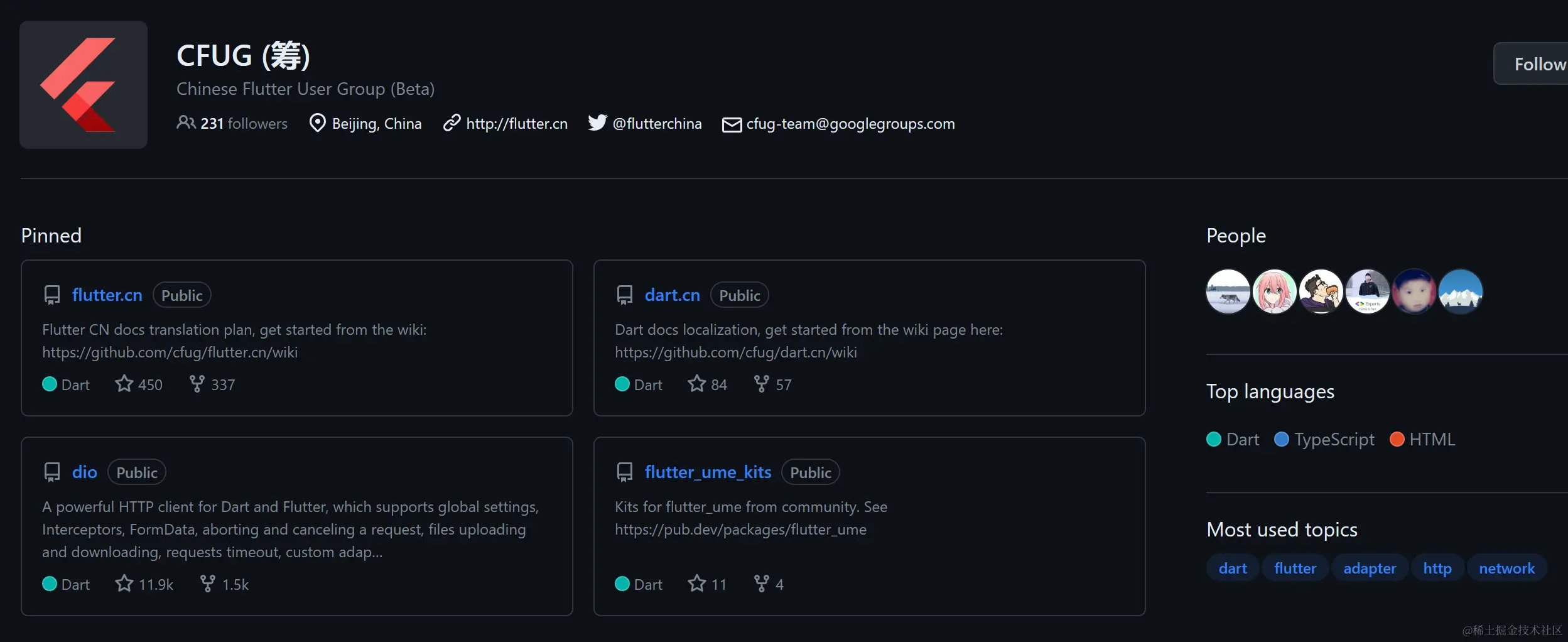Click the dart.cn wiki URL in description
The image size is (1568, 642).
click(x=736, y=352)
